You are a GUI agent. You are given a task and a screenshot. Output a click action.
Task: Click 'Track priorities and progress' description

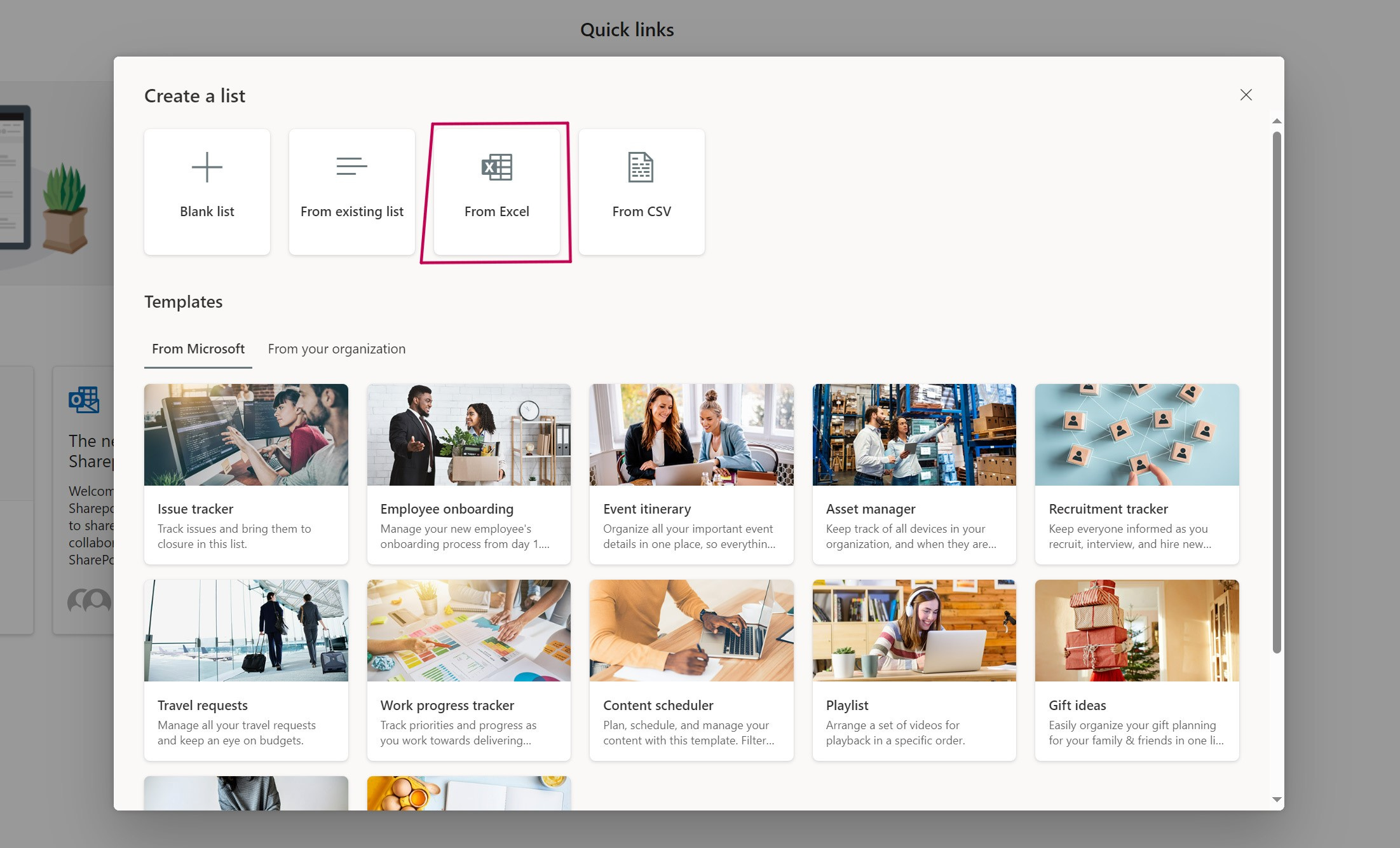pyautogui.click(x=458, y=732)
